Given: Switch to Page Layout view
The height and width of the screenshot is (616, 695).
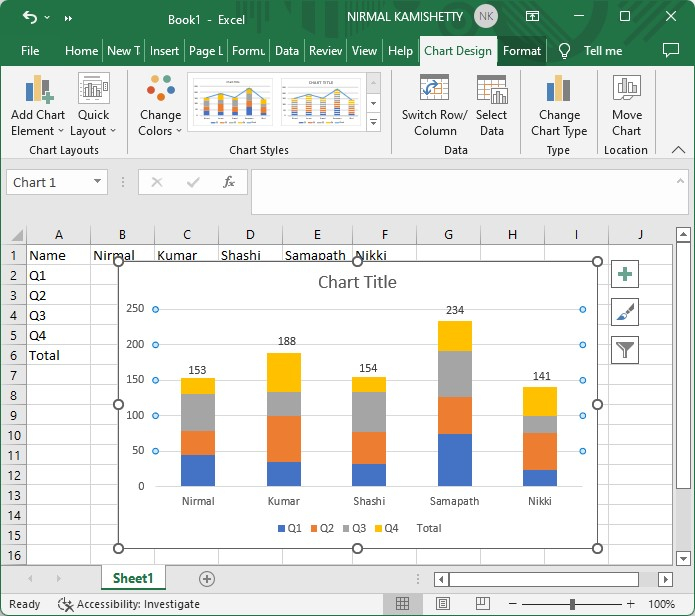Looking at the screenshot, I should tap(442, 604).
